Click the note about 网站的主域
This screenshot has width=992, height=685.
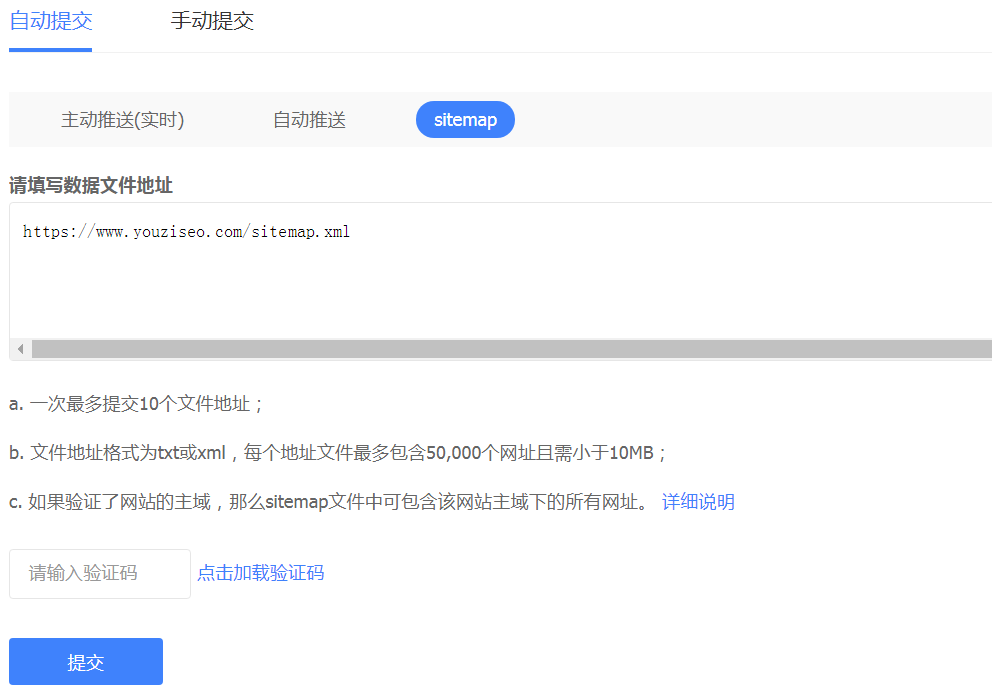point(329,502)
